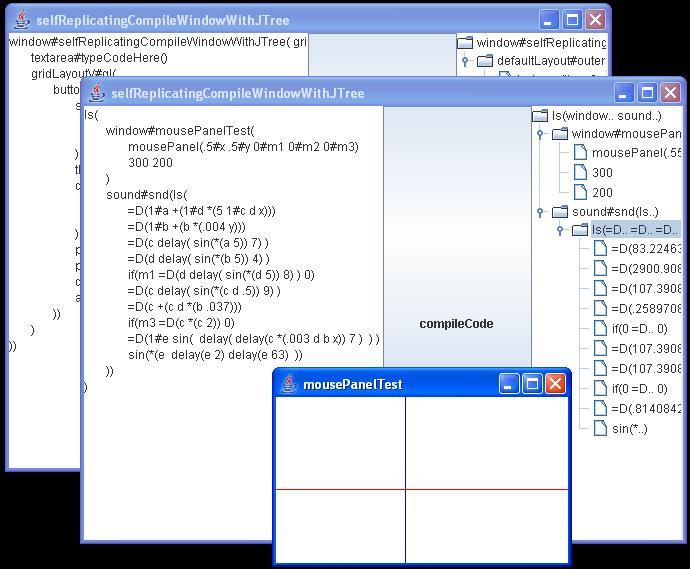This screenshot has width=690, height=569.
Task: Click the compileCode button
Action: [x=456, y=323]
